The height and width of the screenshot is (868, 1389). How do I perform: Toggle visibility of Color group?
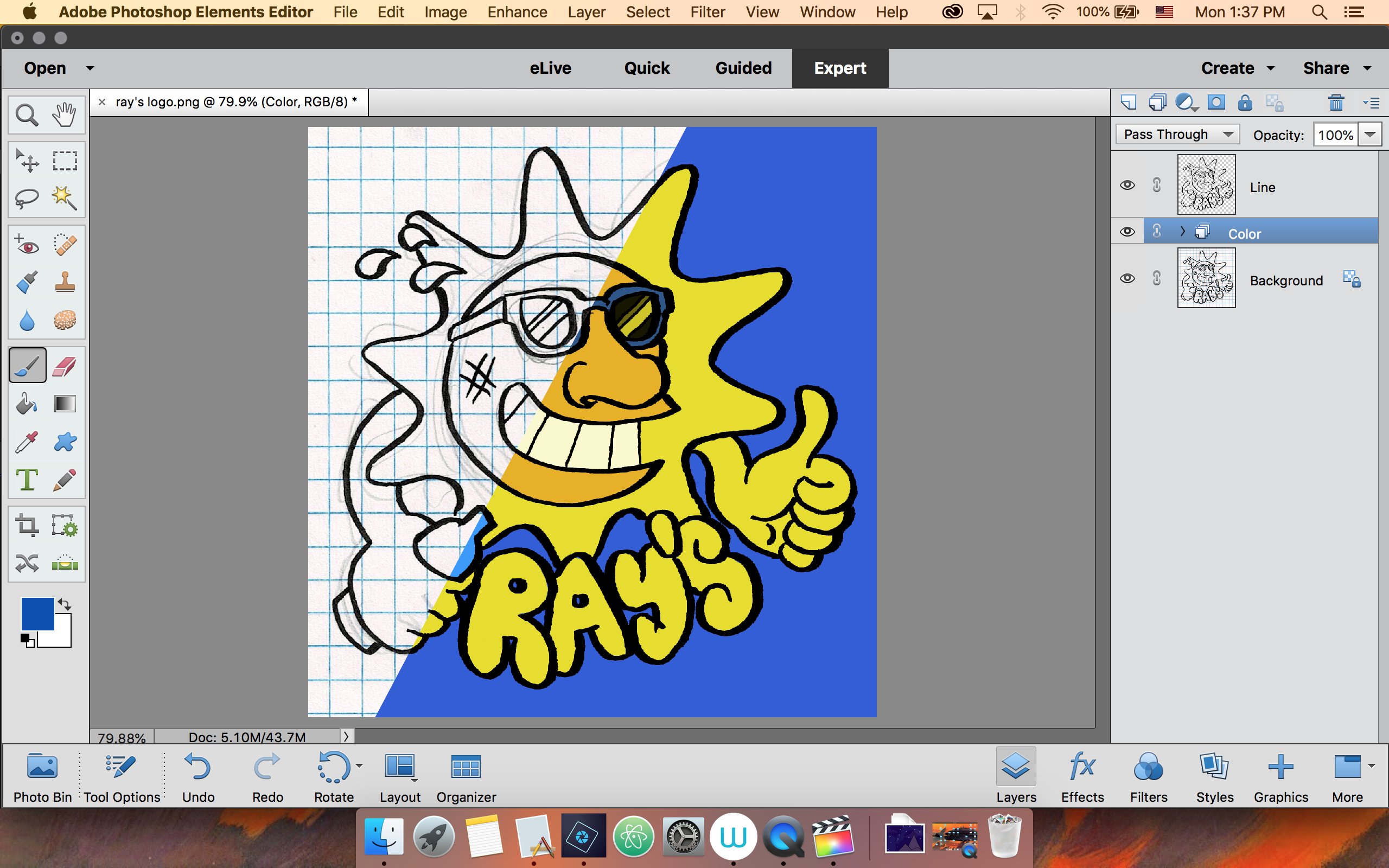pyautogui.click(x=1127, y=231)
